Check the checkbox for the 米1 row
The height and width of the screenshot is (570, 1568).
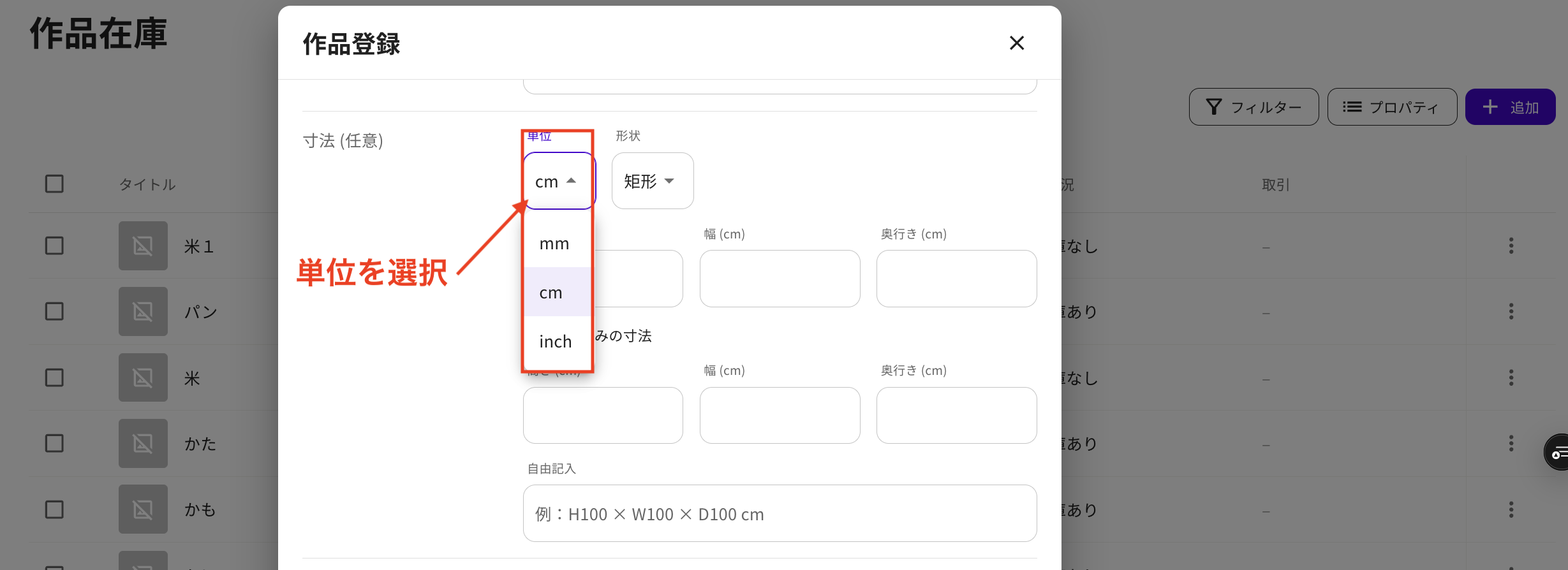[54, 246]
